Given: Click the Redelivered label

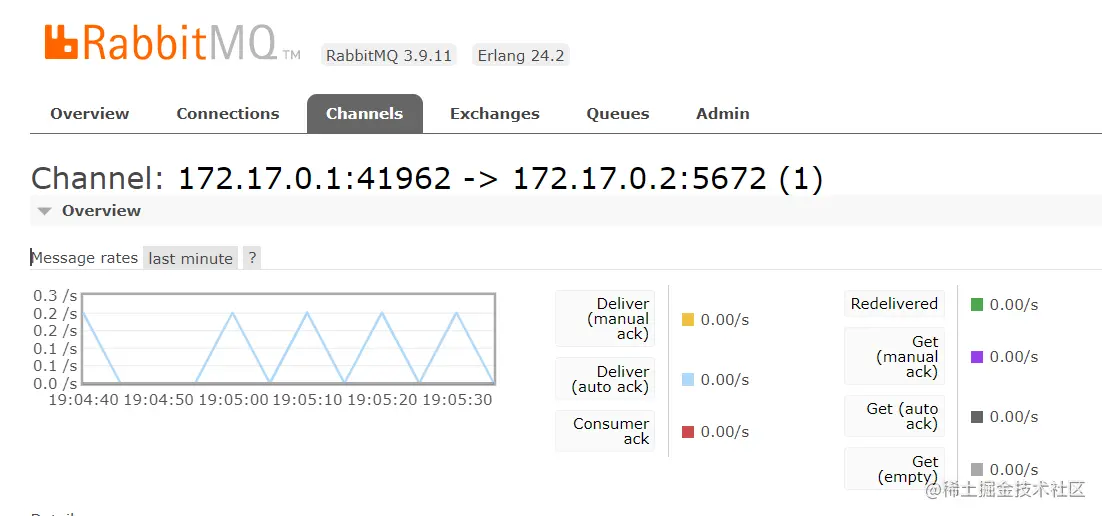Looking at the screenshot, I should tap(894, 304).
